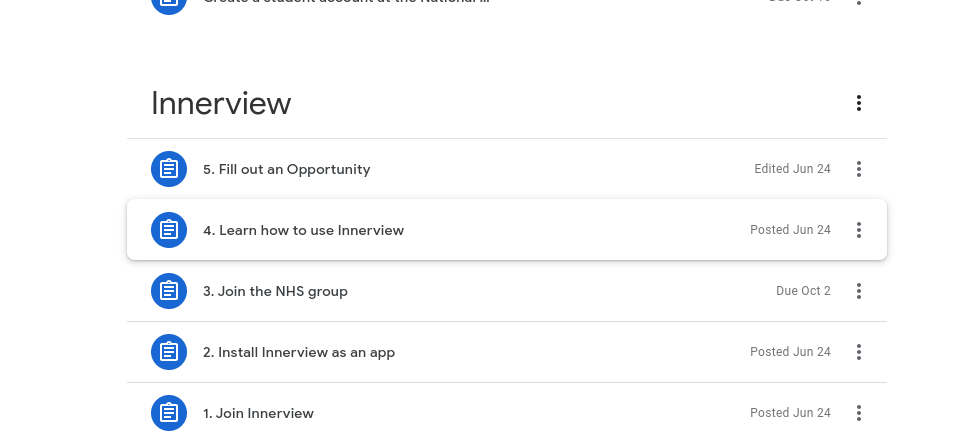Select the "4. Learn how to use Innerview" title
Screen dimensions: 953x442
(x=303, y=231)
